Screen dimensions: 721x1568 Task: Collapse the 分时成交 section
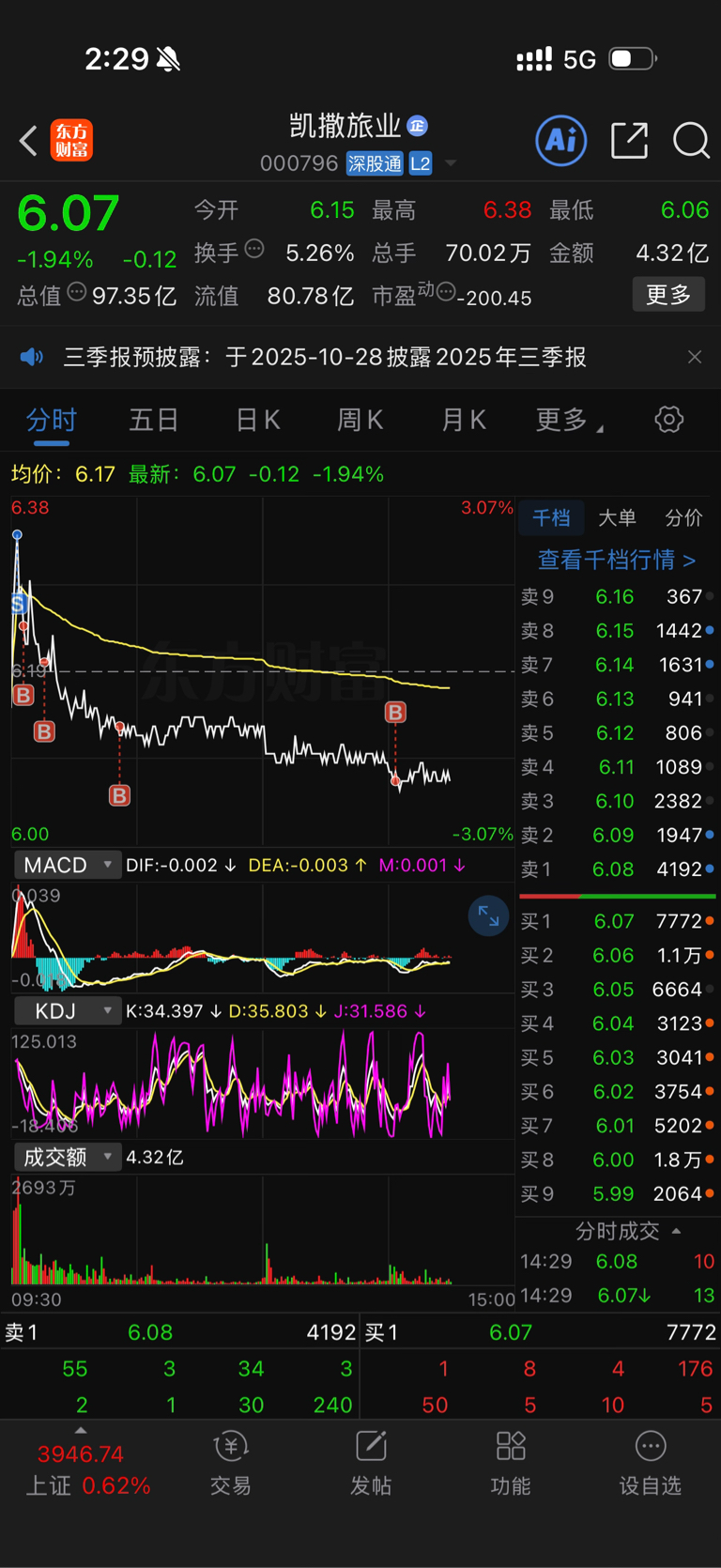[628, 1231]
